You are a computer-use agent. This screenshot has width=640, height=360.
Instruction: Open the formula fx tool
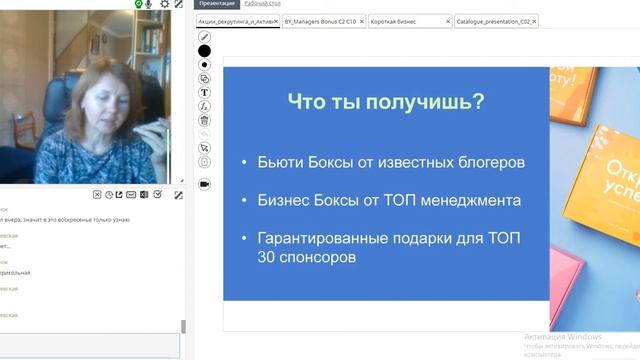pos(204,107)
